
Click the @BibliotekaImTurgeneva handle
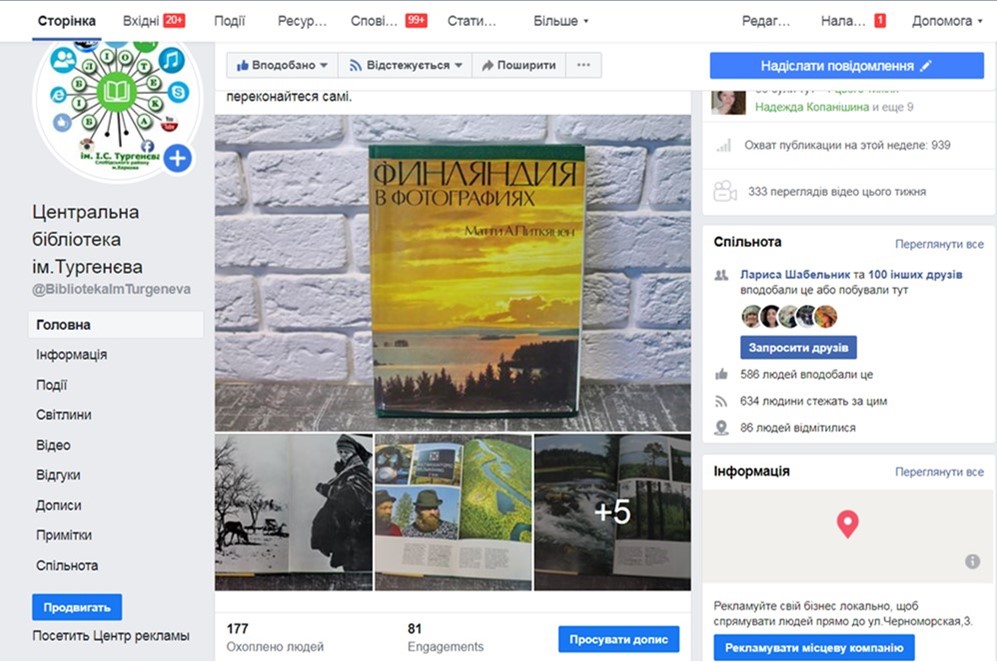(x=111, y=289)
